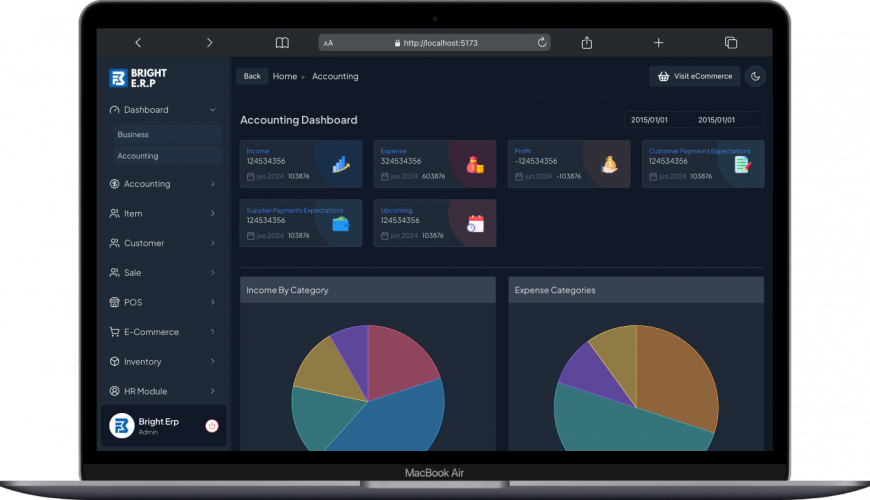The image size is (870, 500).
Task: Click the E-Commerce cart icon in sidebar
Action: [114, 332]
